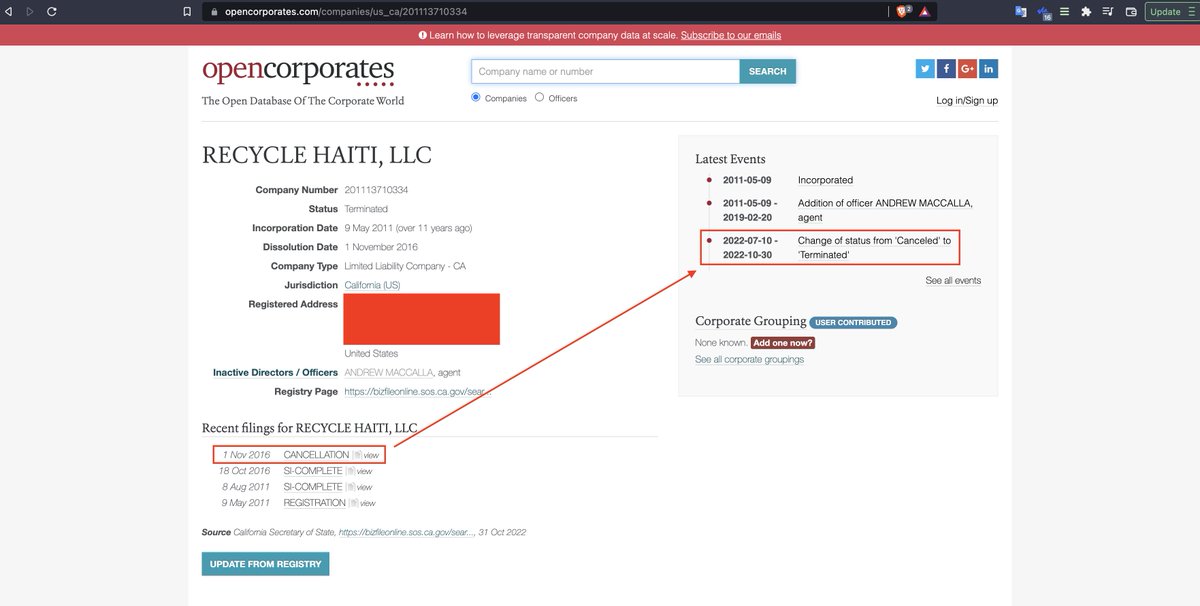Image resolution: width=1200 pixels, height=606 pixels.
Task: Open the green lines extension icon
Action: click(1065, 11)
